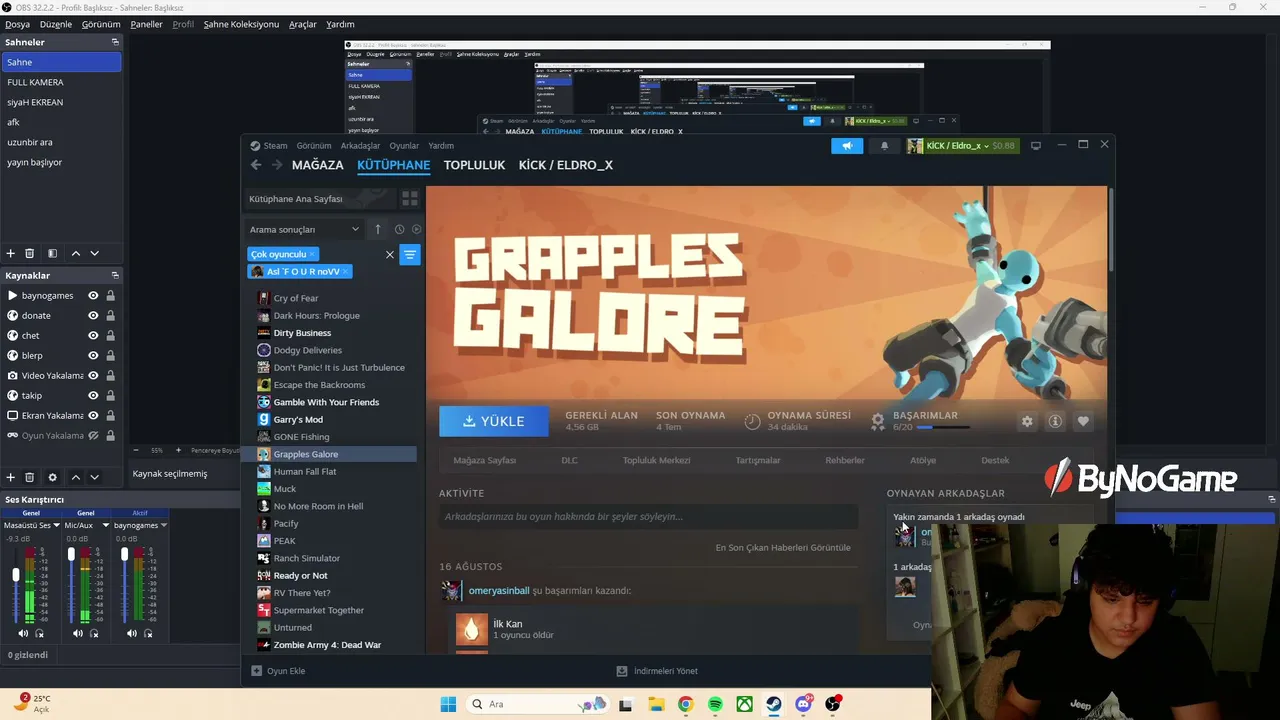Show Grapples Galore game info
This screenshot has width=1280, height=720.
point(1055,421)
